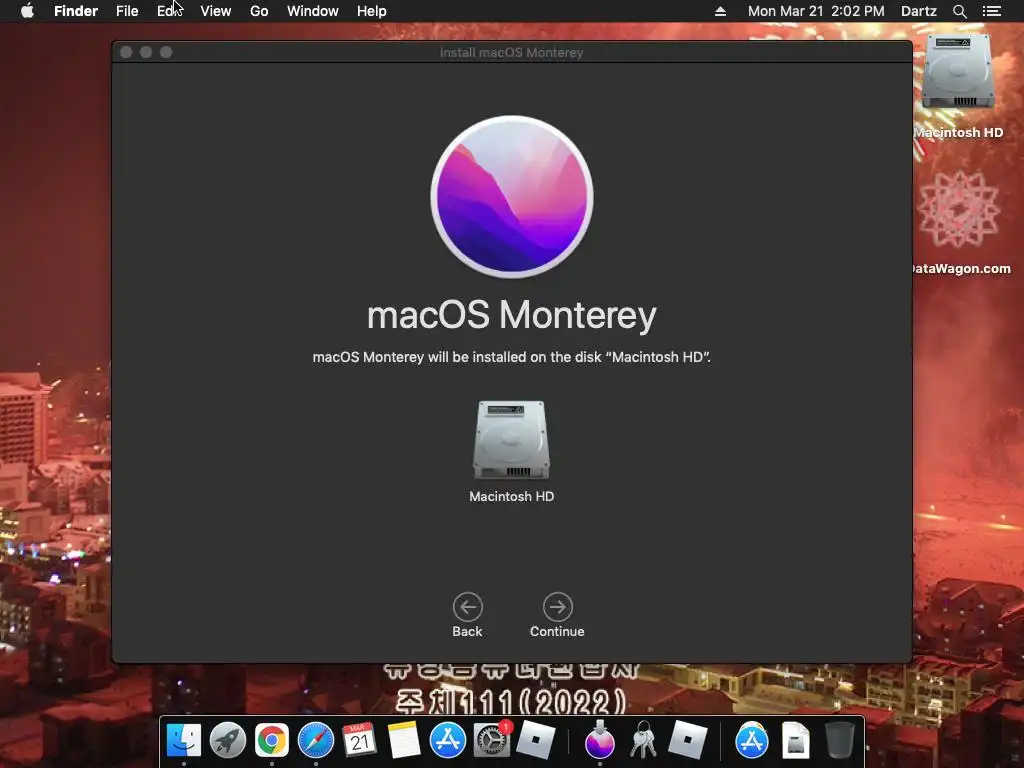Open Finder from the Dock
The width and height of the screenshot is (1024, 768).
(184, 740)
